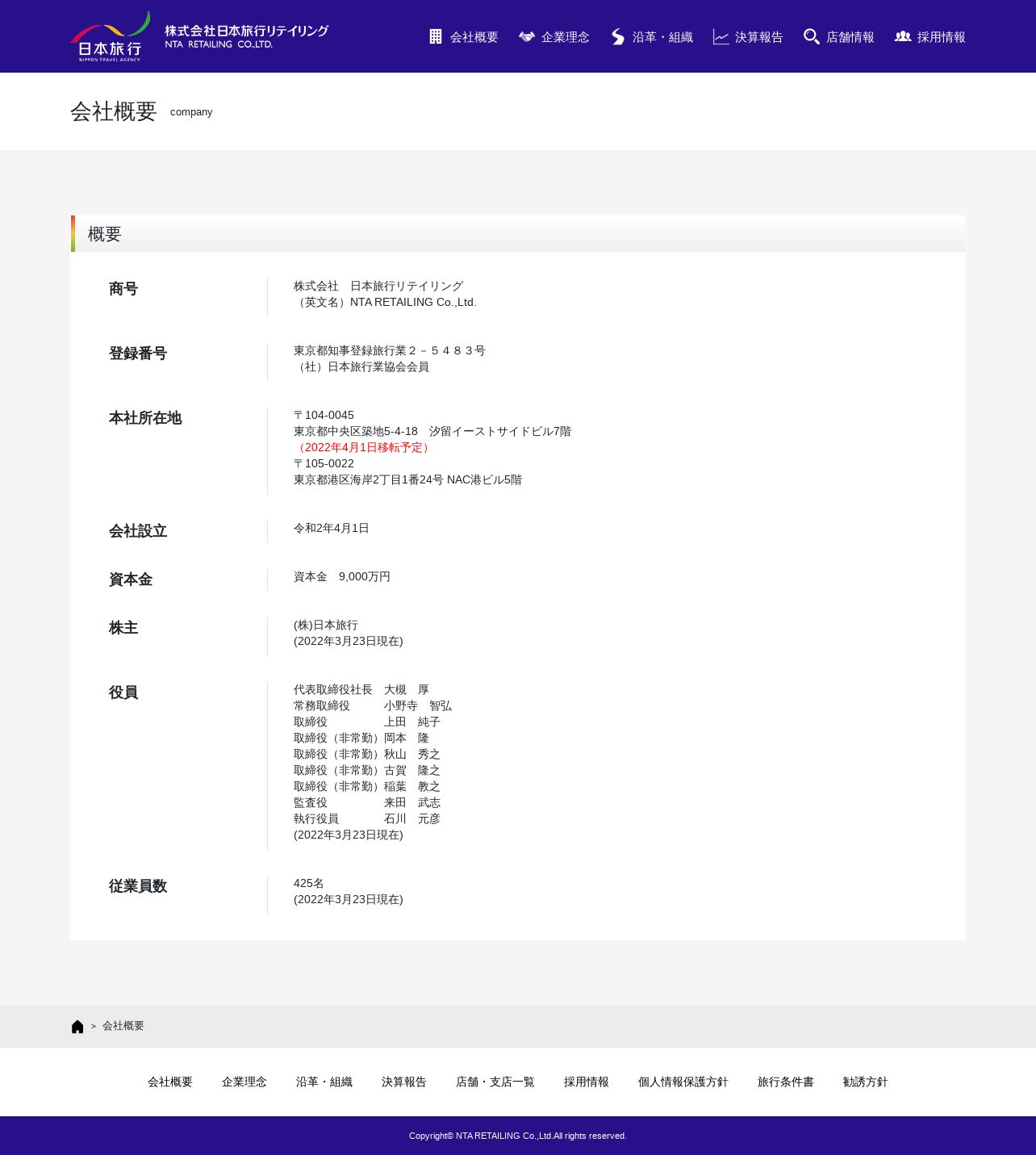
Task: Click the people icon beside 採用情報
Action: [903, 37]
